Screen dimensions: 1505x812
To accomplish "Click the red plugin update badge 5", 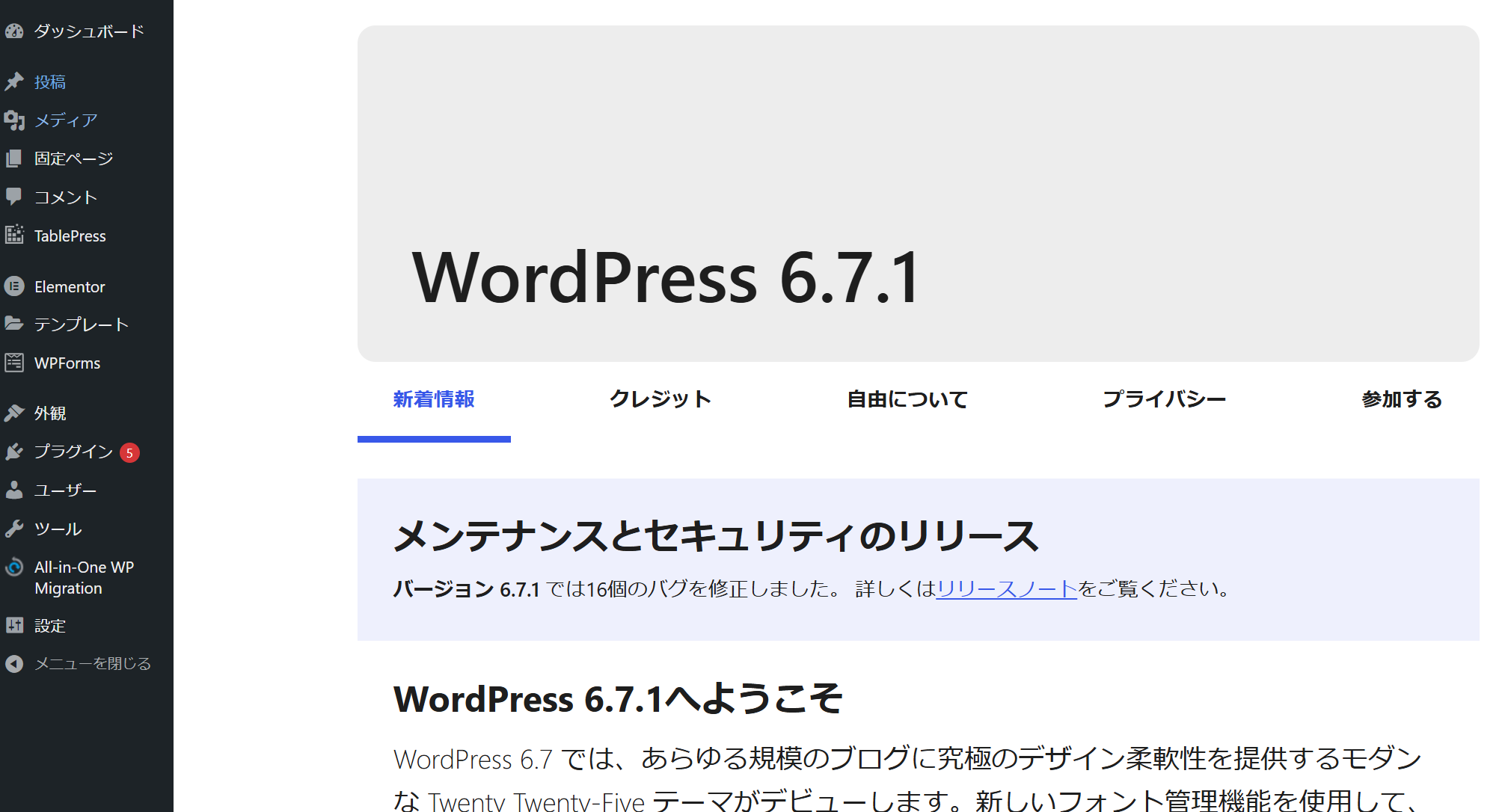I will [x=129, y=452].
